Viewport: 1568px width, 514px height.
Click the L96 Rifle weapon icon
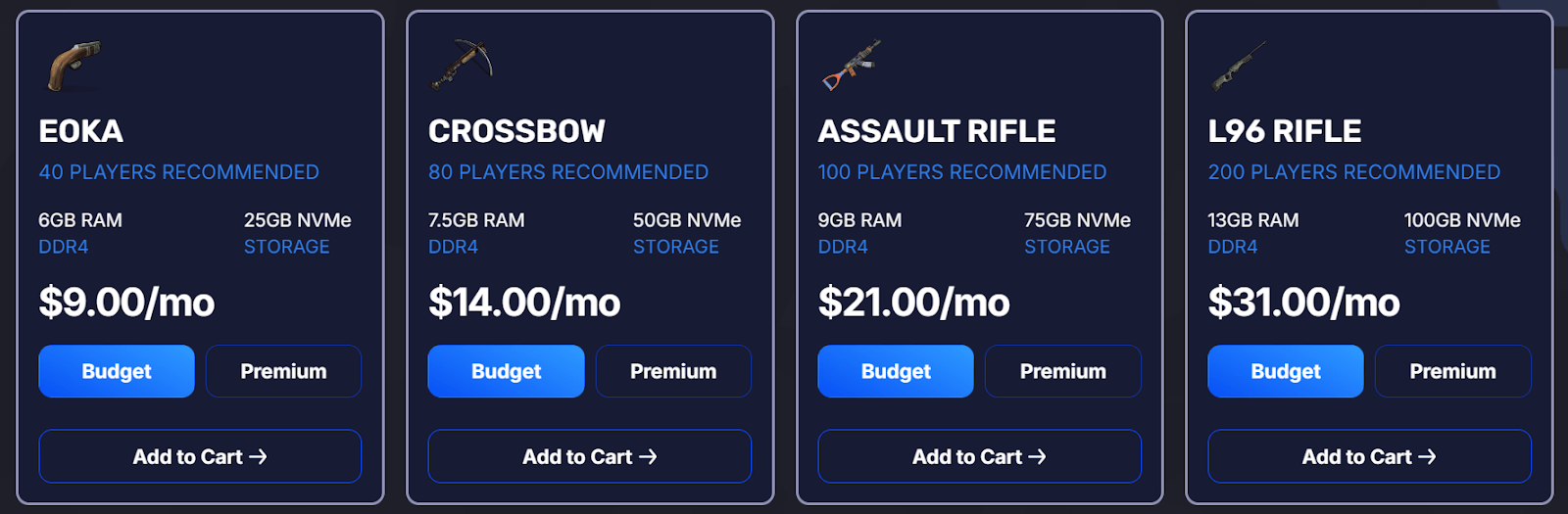pos(1240,65)
